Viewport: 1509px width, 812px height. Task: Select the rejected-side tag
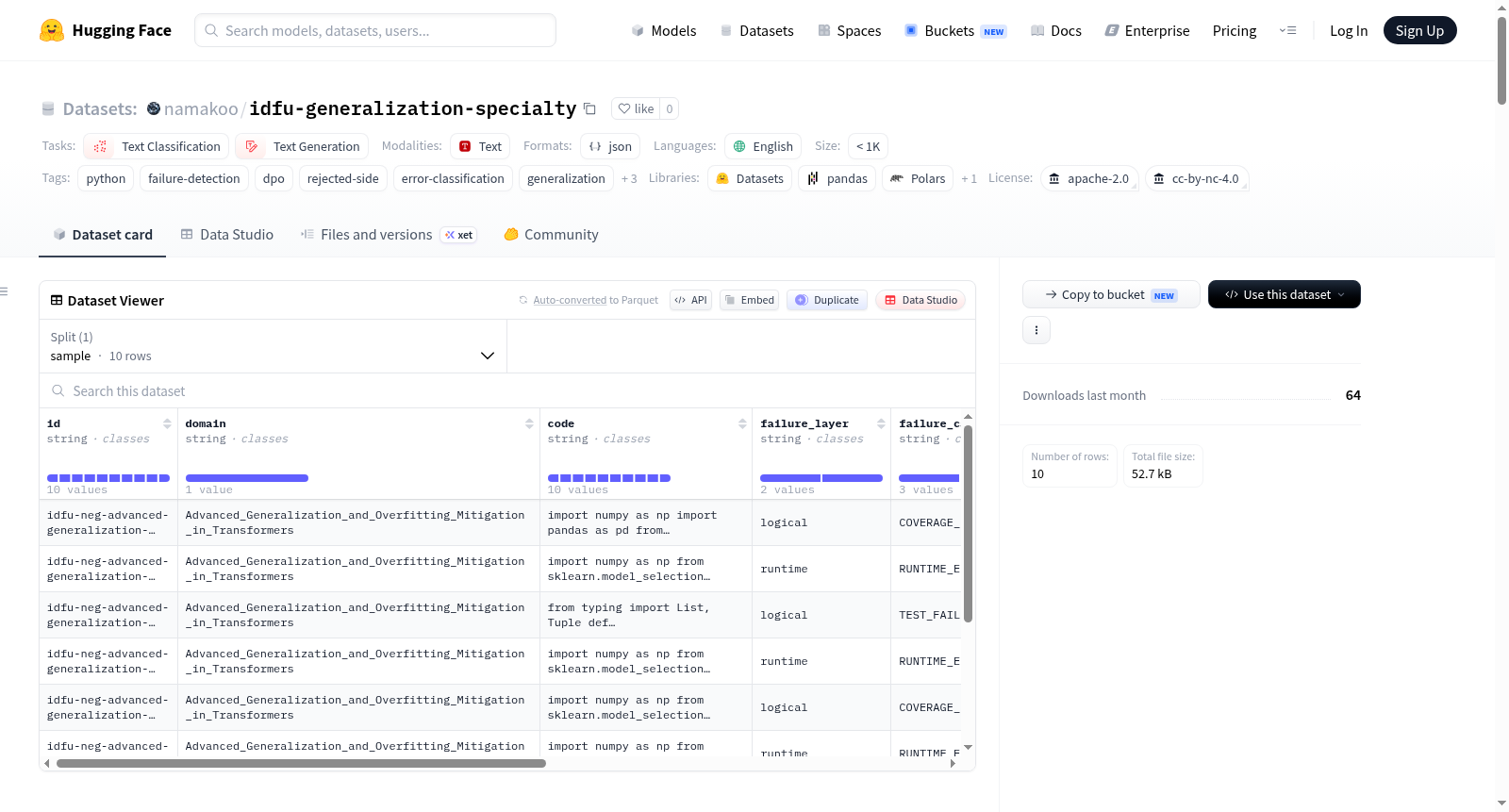point(343,178)
